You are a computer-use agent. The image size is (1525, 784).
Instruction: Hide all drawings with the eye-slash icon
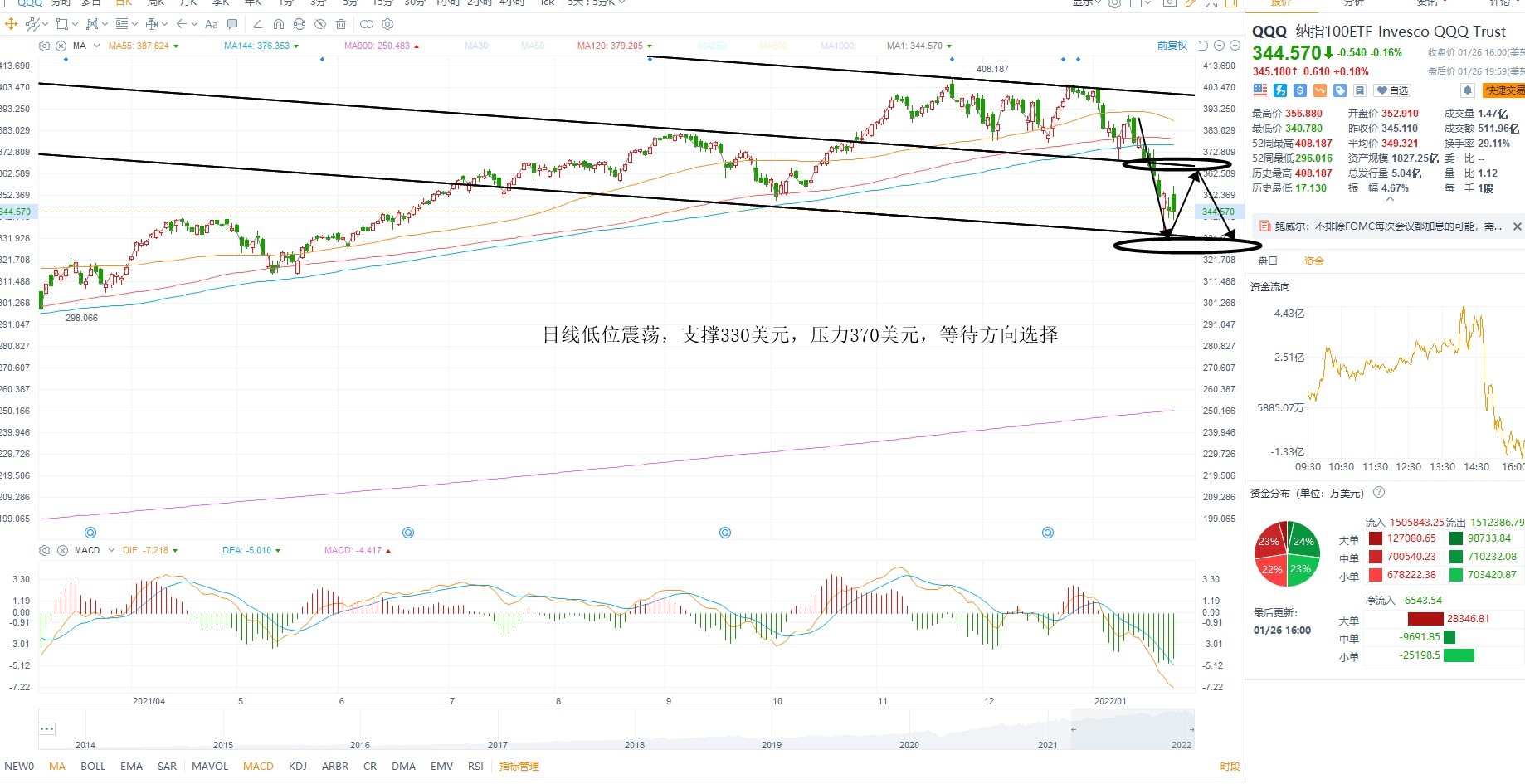point(320,24)
